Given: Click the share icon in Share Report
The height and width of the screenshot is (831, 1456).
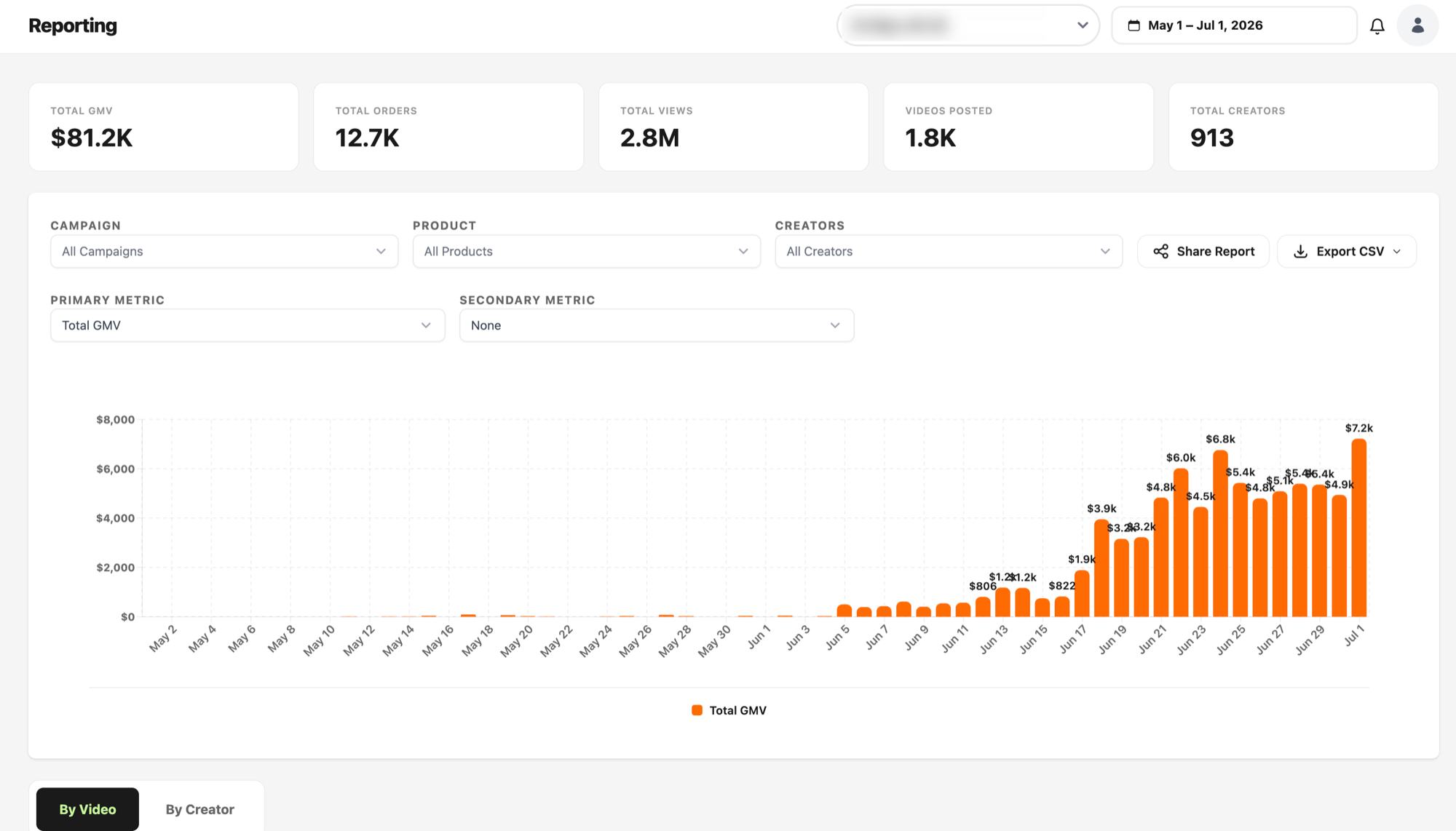Looking at the screenshot, I should [1160, 251].
